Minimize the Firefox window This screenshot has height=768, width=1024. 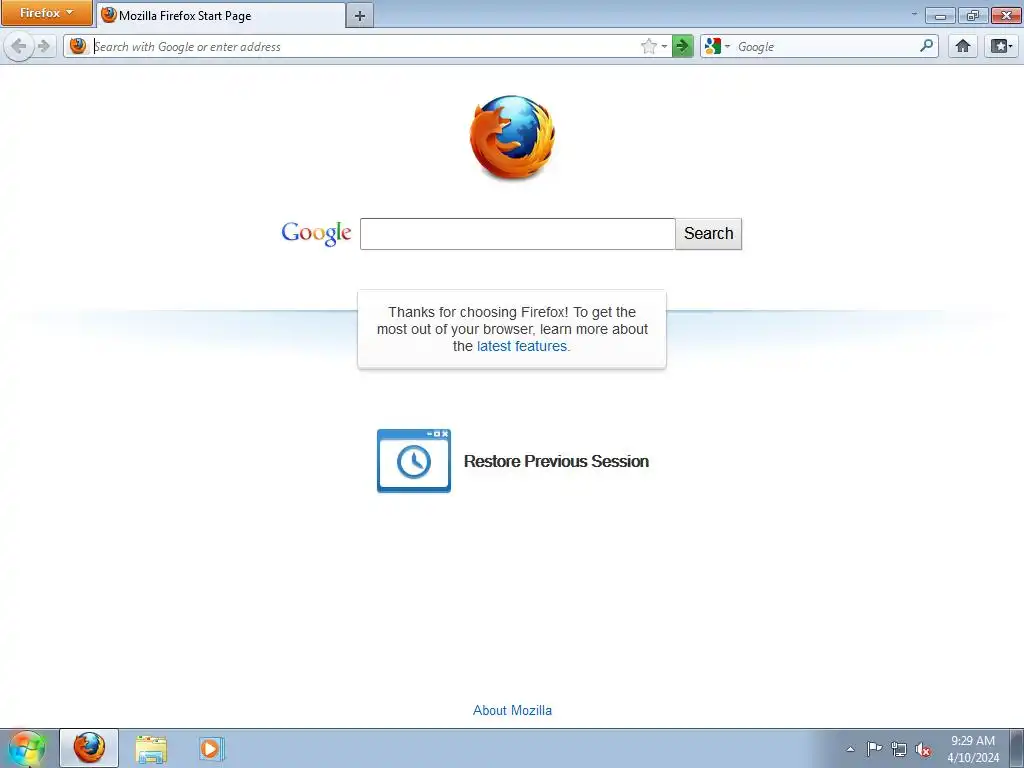940,15
